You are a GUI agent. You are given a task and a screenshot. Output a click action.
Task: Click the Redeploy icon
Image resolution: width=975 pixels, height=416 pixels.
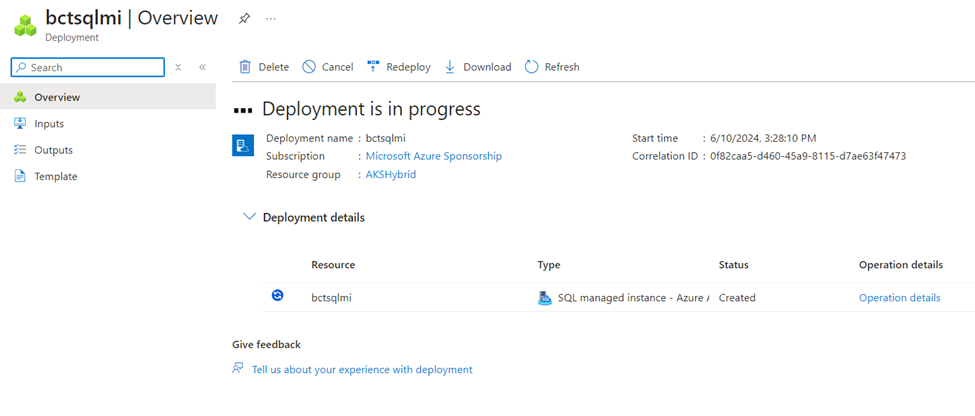[373, 67]
